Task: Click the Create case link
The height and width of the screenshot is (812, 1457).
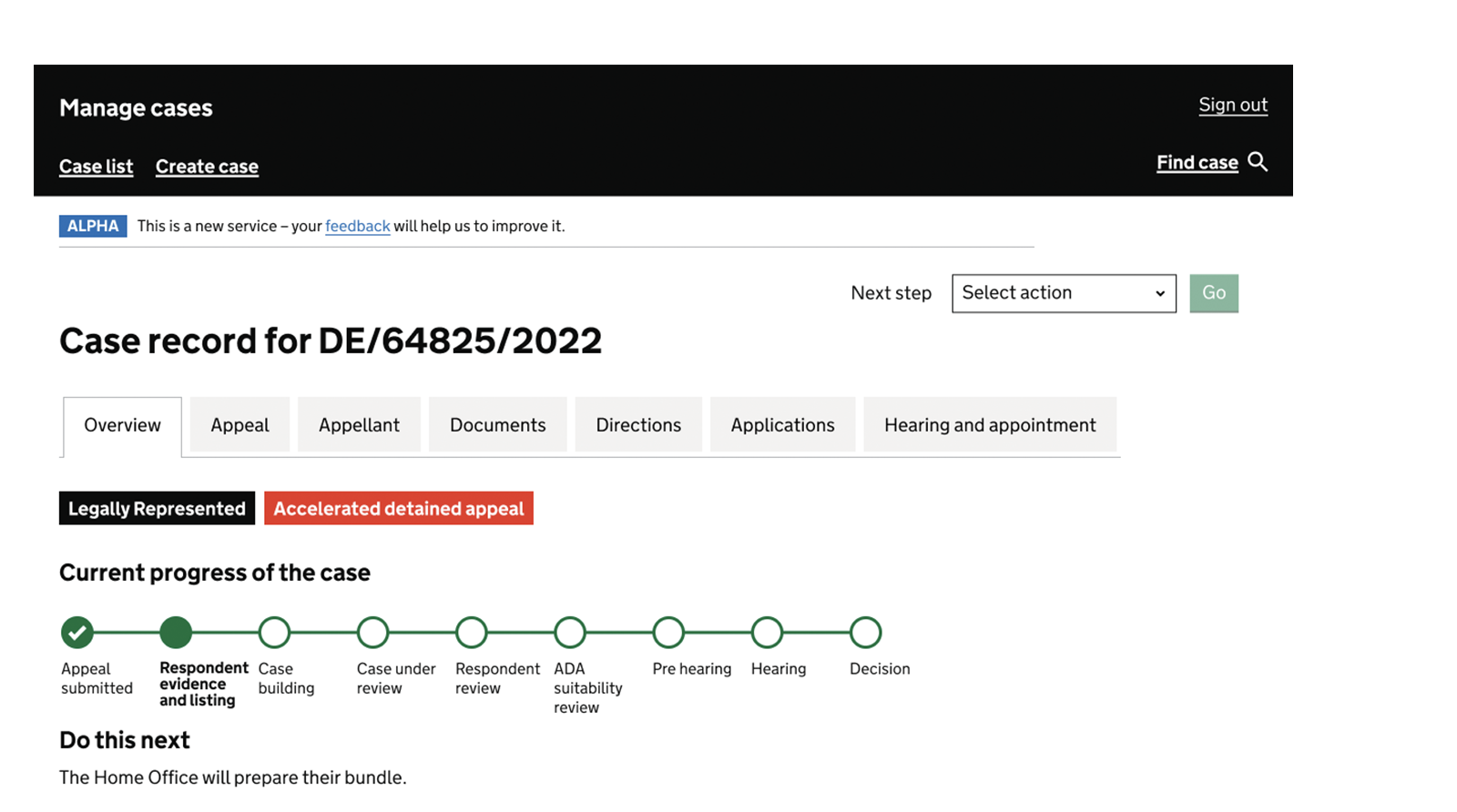Action: click(207, 167)
